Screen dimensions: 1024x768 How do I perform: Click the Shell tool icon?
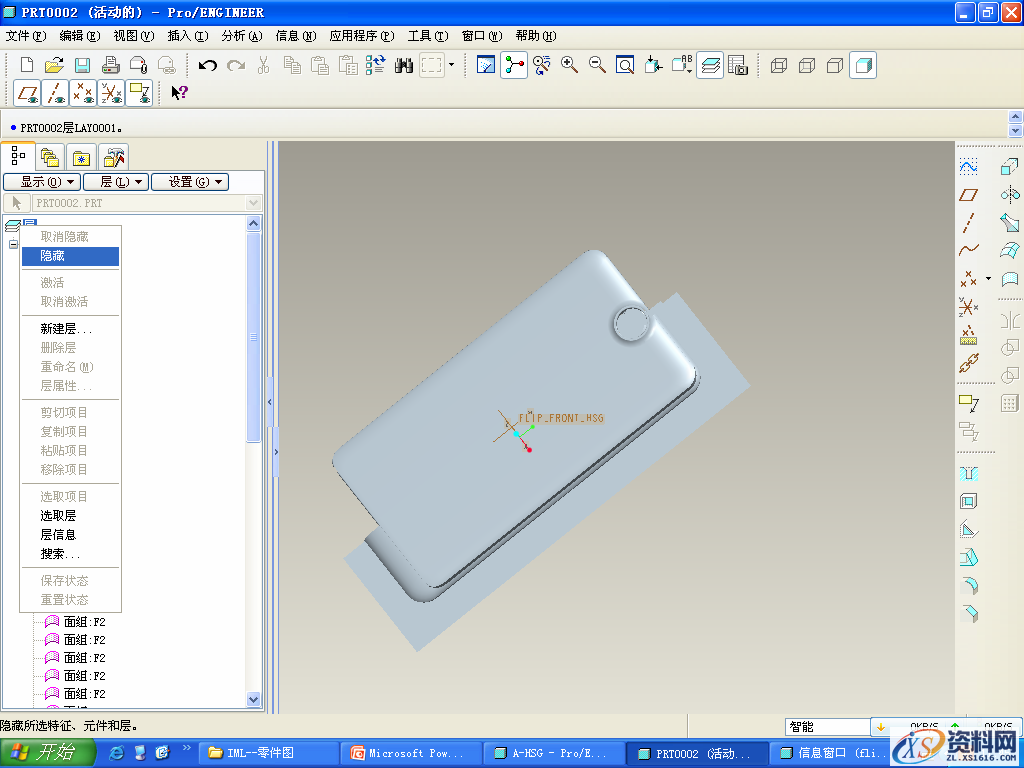968,502
